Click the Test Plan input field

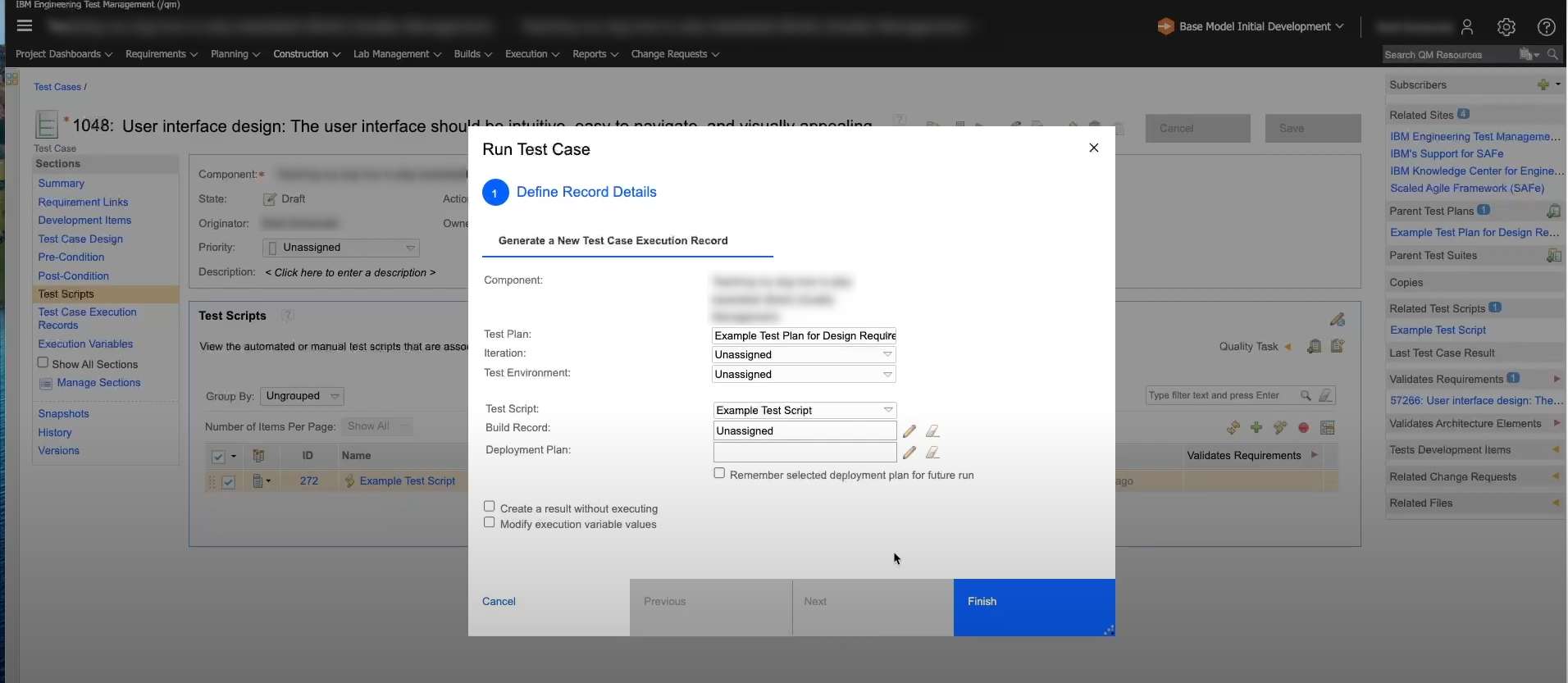[804, 335]
